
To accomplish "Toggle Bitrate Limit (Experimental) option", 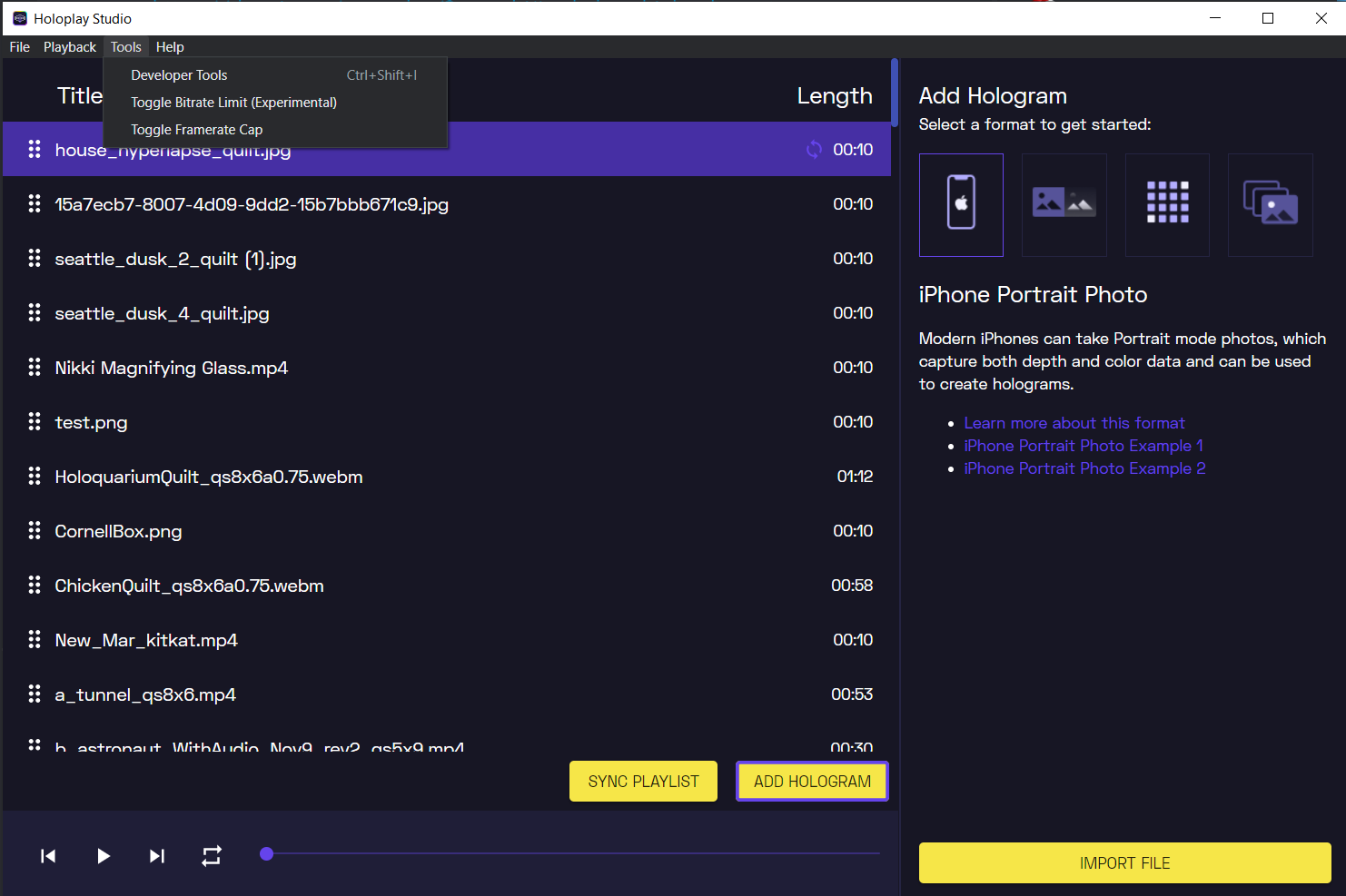I will (x=233, y=103).
